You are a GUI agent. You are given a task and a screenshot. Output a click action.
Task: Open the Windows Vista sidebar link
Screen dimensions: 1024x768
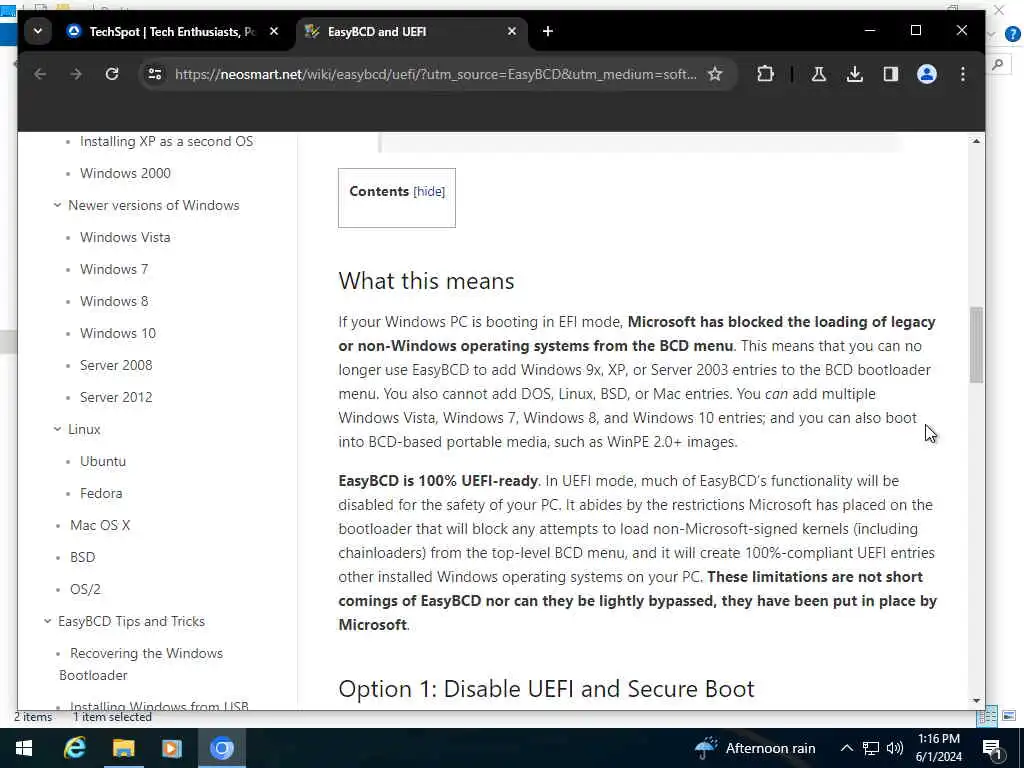tap(125, 237)
